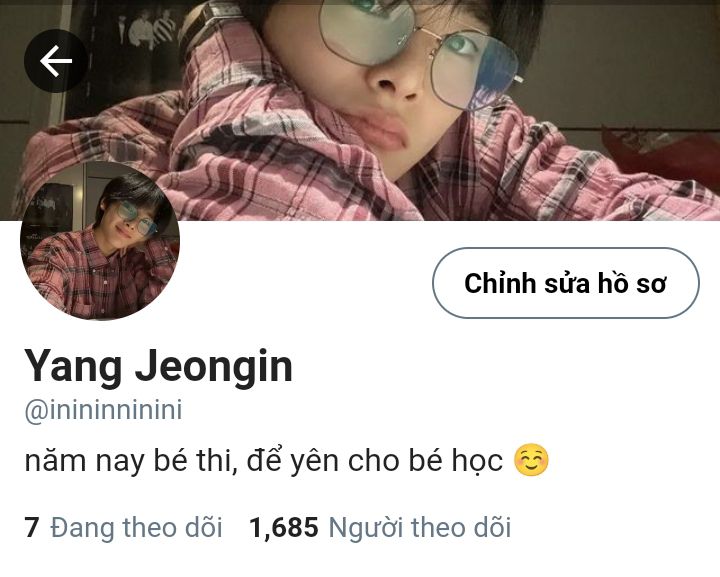View the header banner photo

point(360,110)
